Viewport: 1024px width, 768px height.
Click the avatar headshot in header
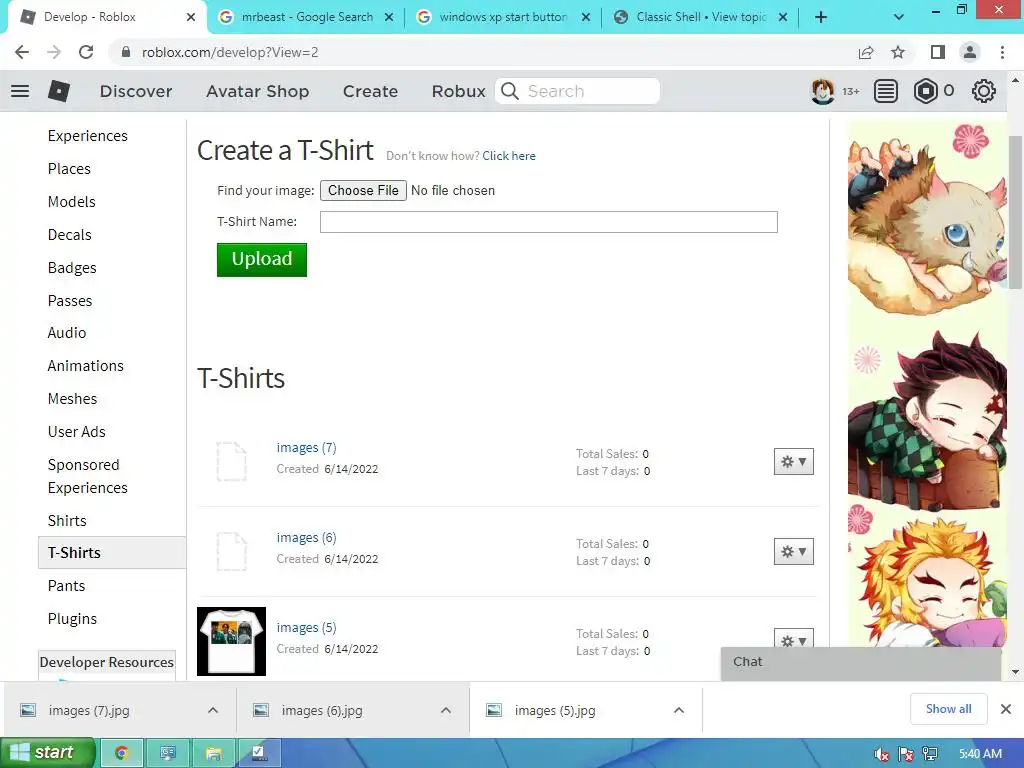[823, 91]
